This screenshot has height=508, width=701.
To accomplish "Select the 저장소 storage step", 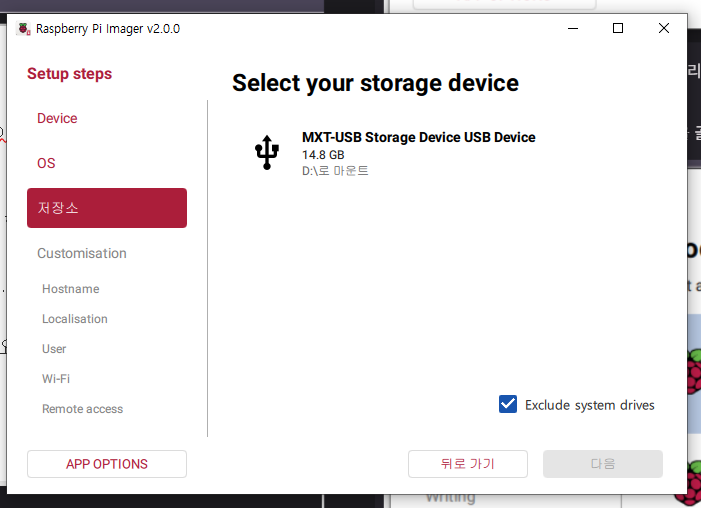I will click(x=107, y=208).
